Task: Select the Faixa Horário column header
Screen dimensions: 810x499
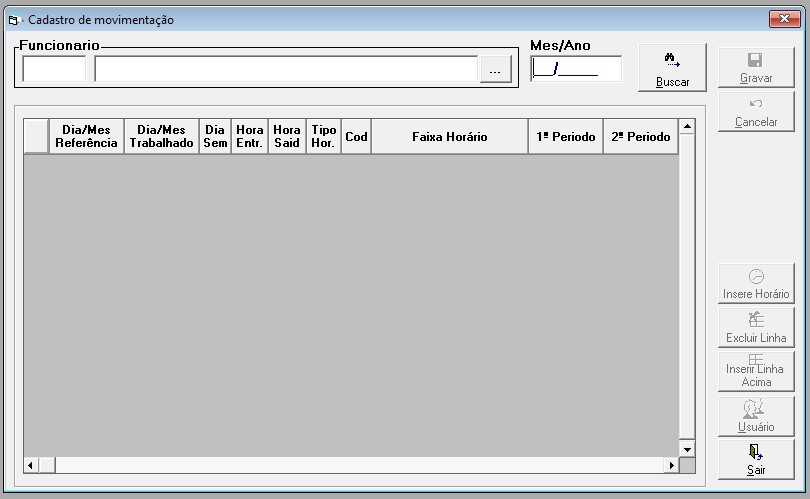Action: [x=449, y=136]
